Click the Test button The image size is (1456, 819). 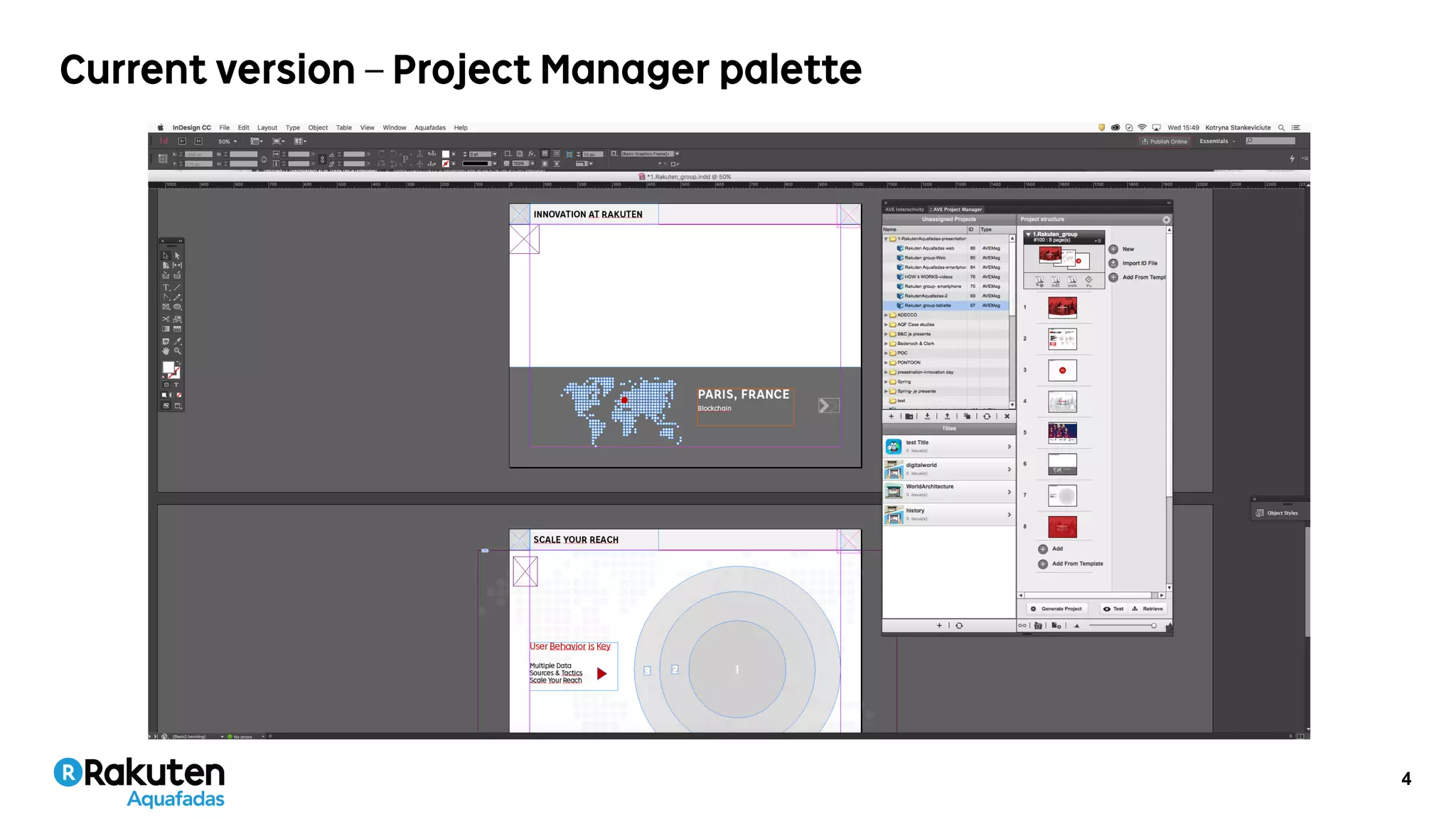click(x=1113, y=609)
